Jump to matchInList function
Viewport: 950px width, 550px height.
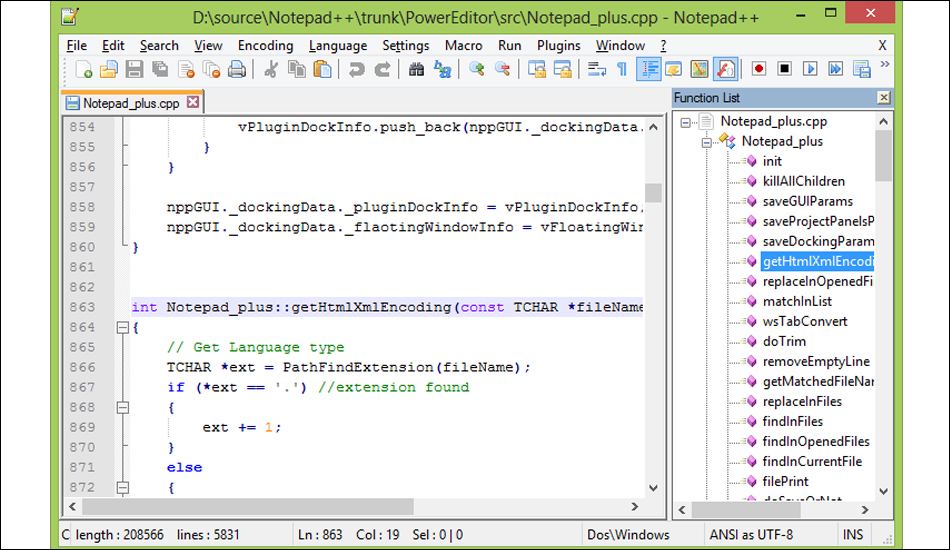tap(797, 301)
